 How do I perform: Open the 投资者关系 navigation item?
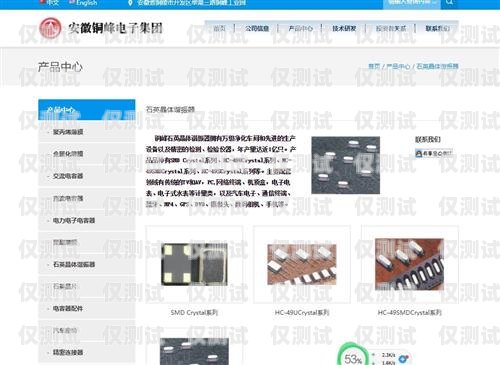coord(391,28)
